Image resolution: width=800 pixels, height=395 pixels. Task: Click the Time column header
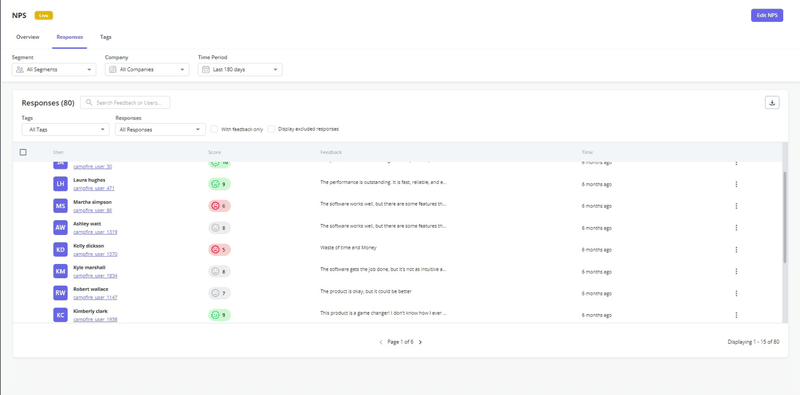pos(587,152)
